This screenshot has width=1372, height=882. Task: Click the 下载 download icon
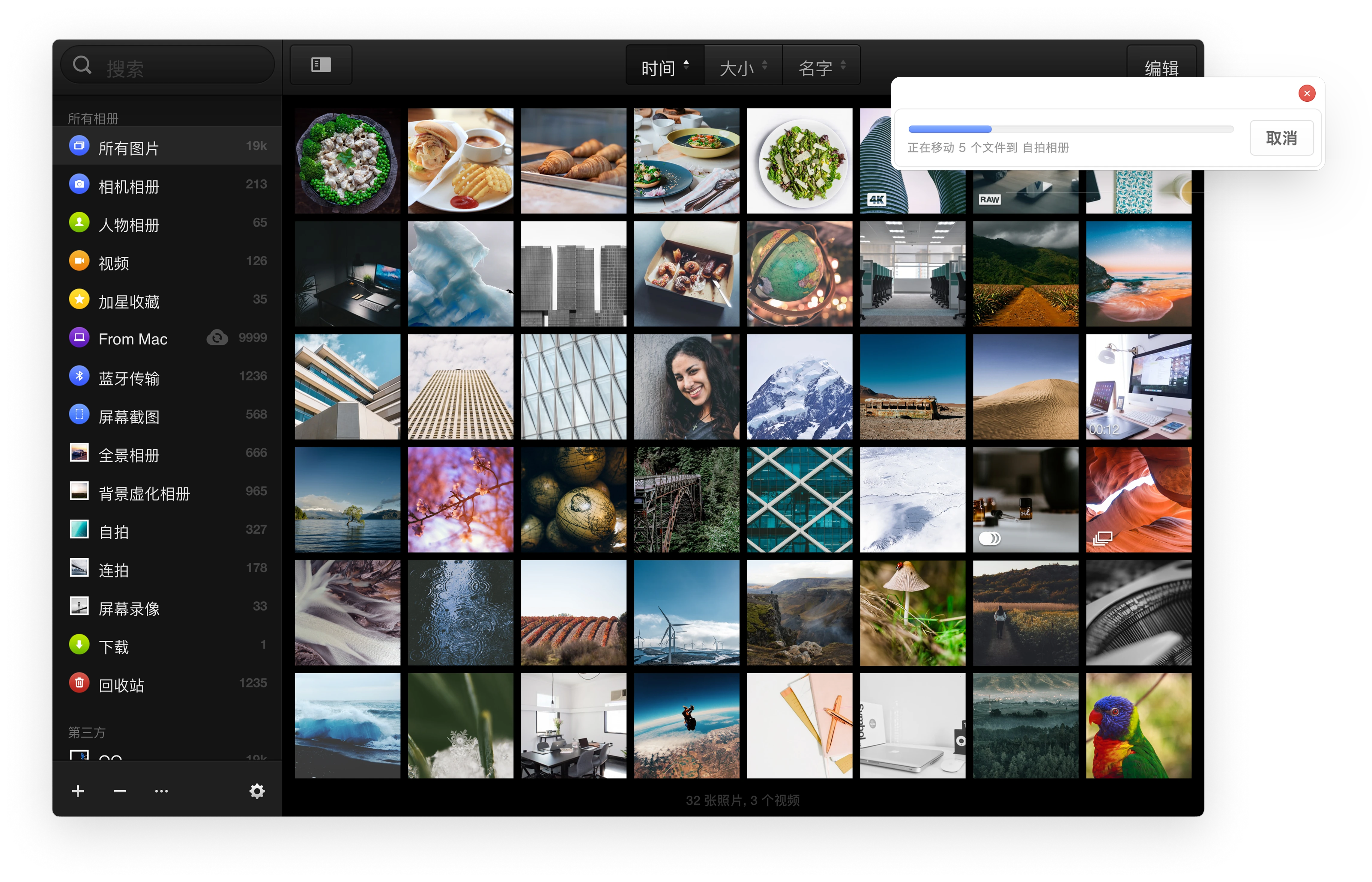pos(79,645)
